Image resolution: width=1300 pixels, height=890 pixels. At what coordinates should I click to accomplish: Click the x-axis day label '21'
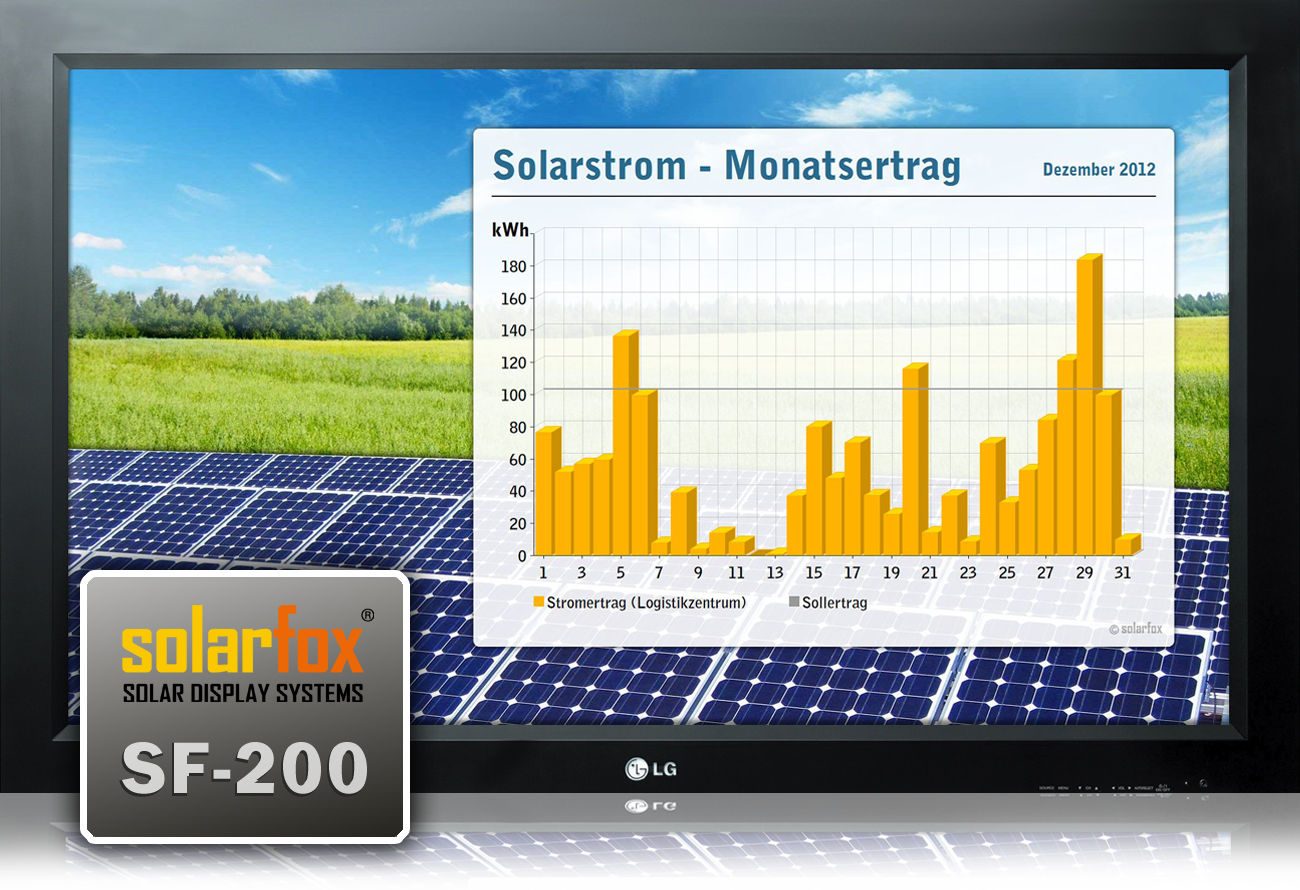[x=929, y=574]
